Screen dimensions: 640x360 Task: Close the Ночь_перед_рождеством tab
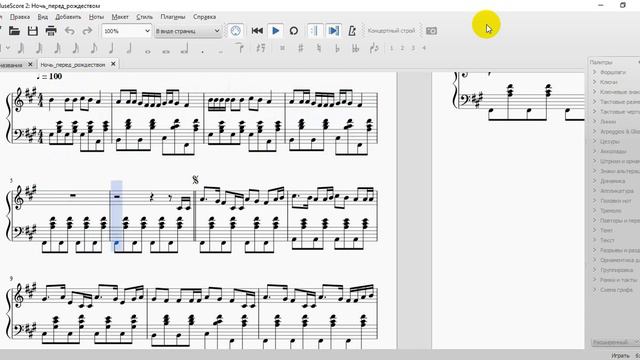(x=113, y=64)
